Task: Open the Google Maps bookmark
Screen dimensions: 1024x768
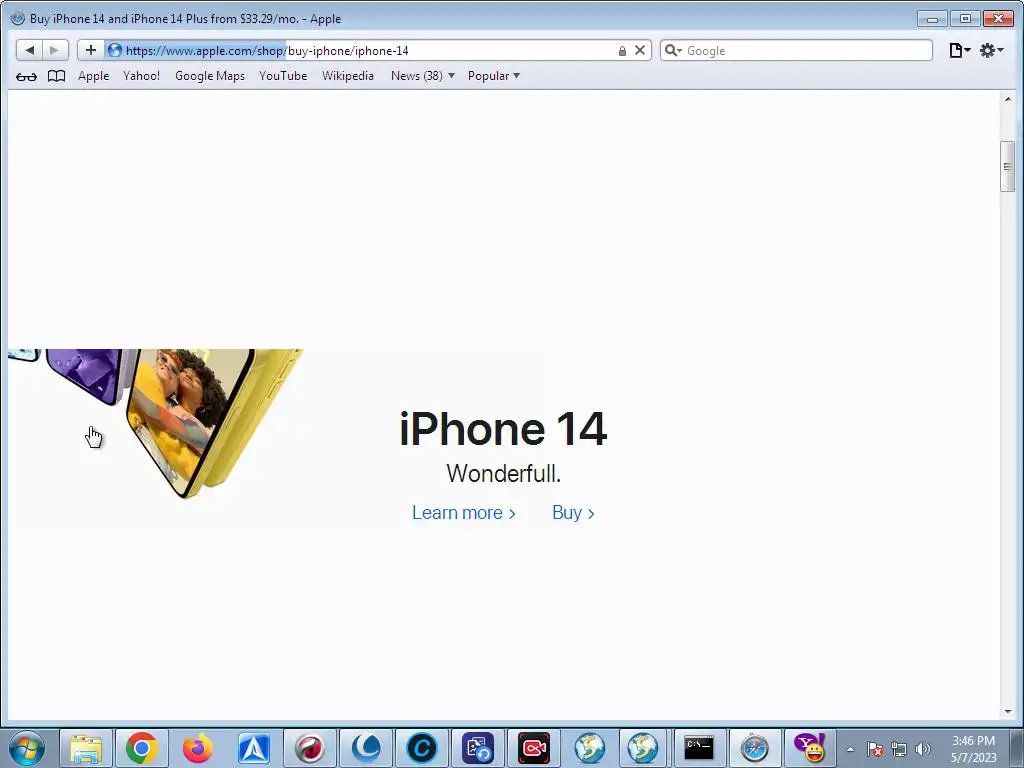Action: click(x=210, y=76)
